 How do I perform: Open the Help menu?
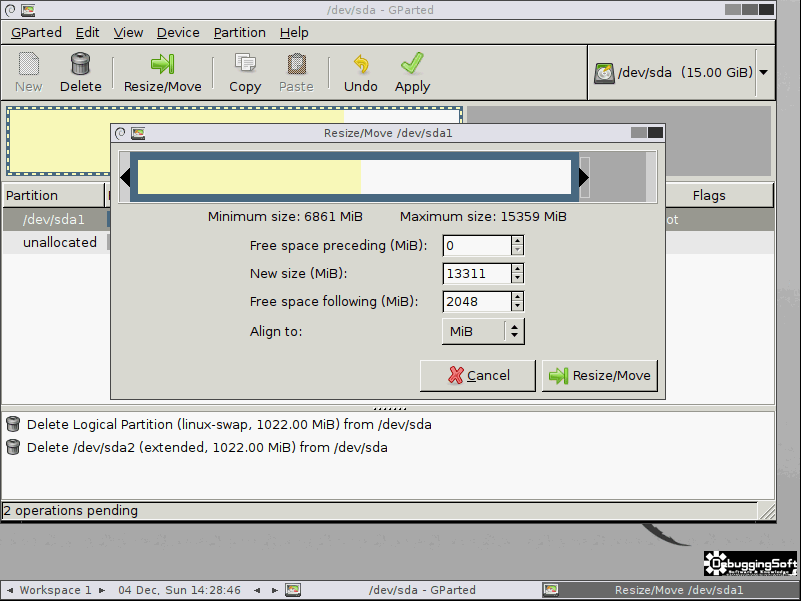coord(294,33)
